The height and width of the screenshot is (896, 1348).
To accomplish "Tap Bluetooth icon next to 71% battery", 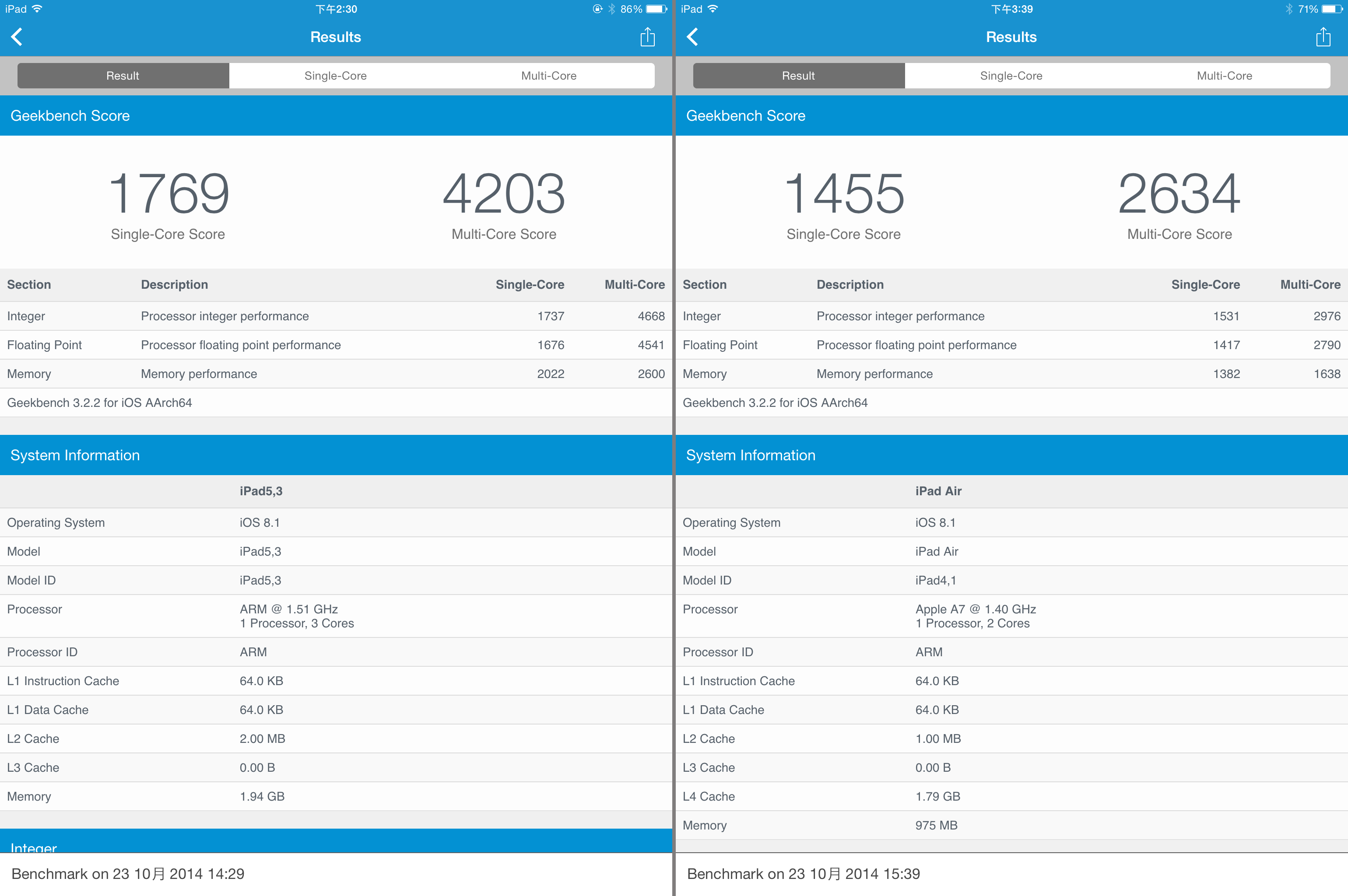I will [1288, 9].
